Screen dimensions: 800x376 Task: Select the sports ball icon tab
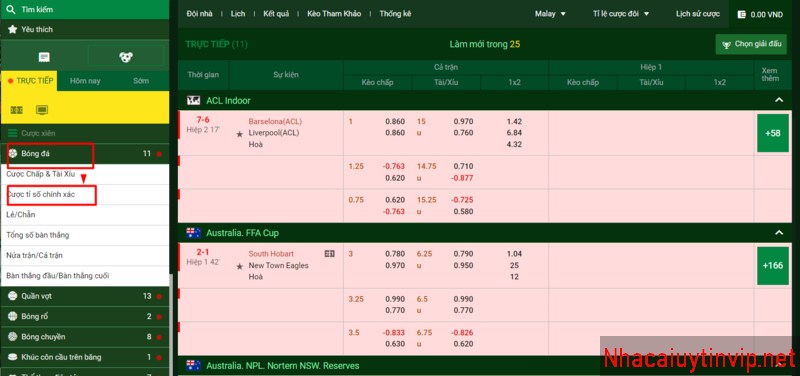[x=126, y=57]
